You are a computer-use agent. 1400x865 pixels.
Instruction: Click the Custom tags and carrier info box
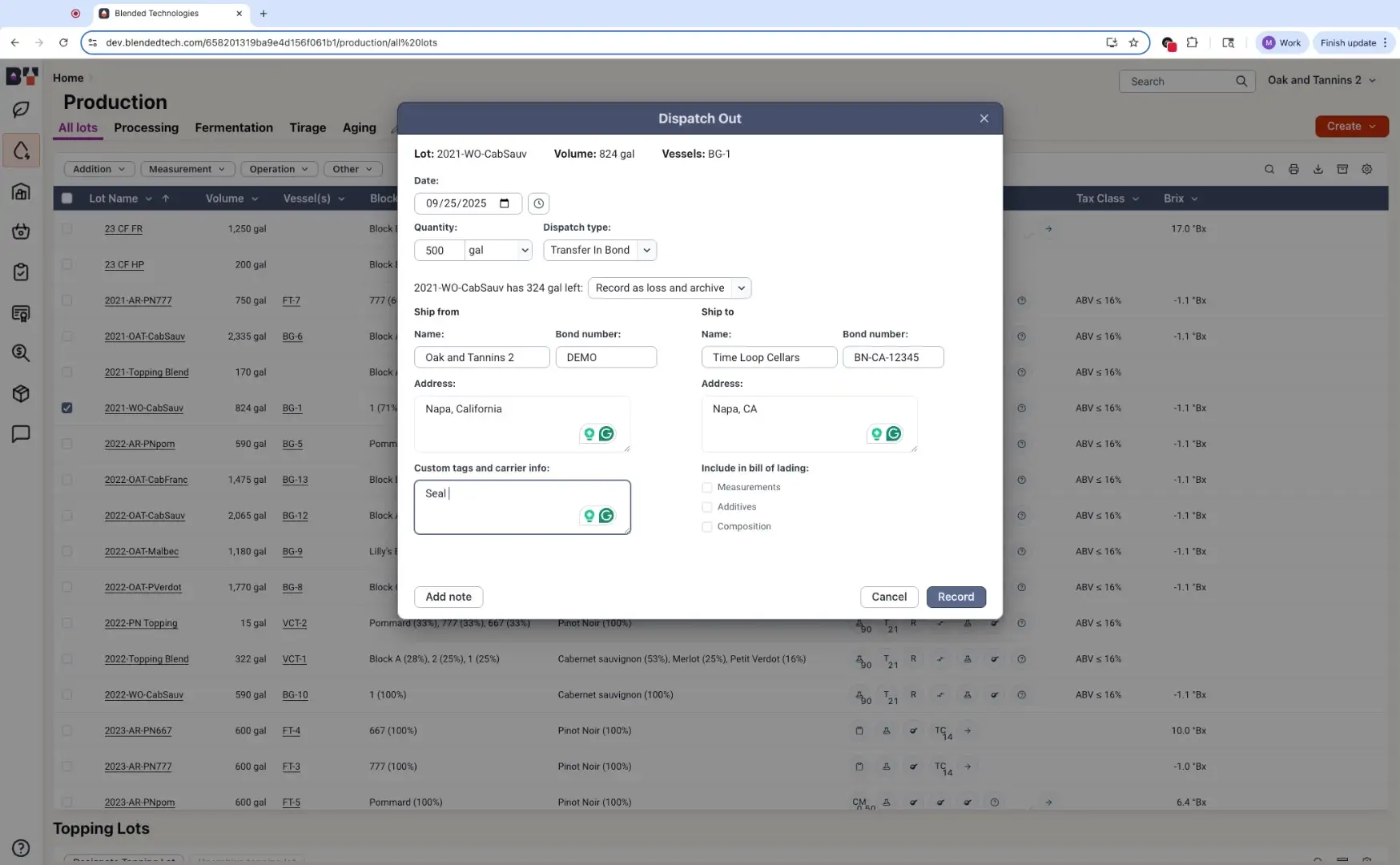(x=522, y=507)
